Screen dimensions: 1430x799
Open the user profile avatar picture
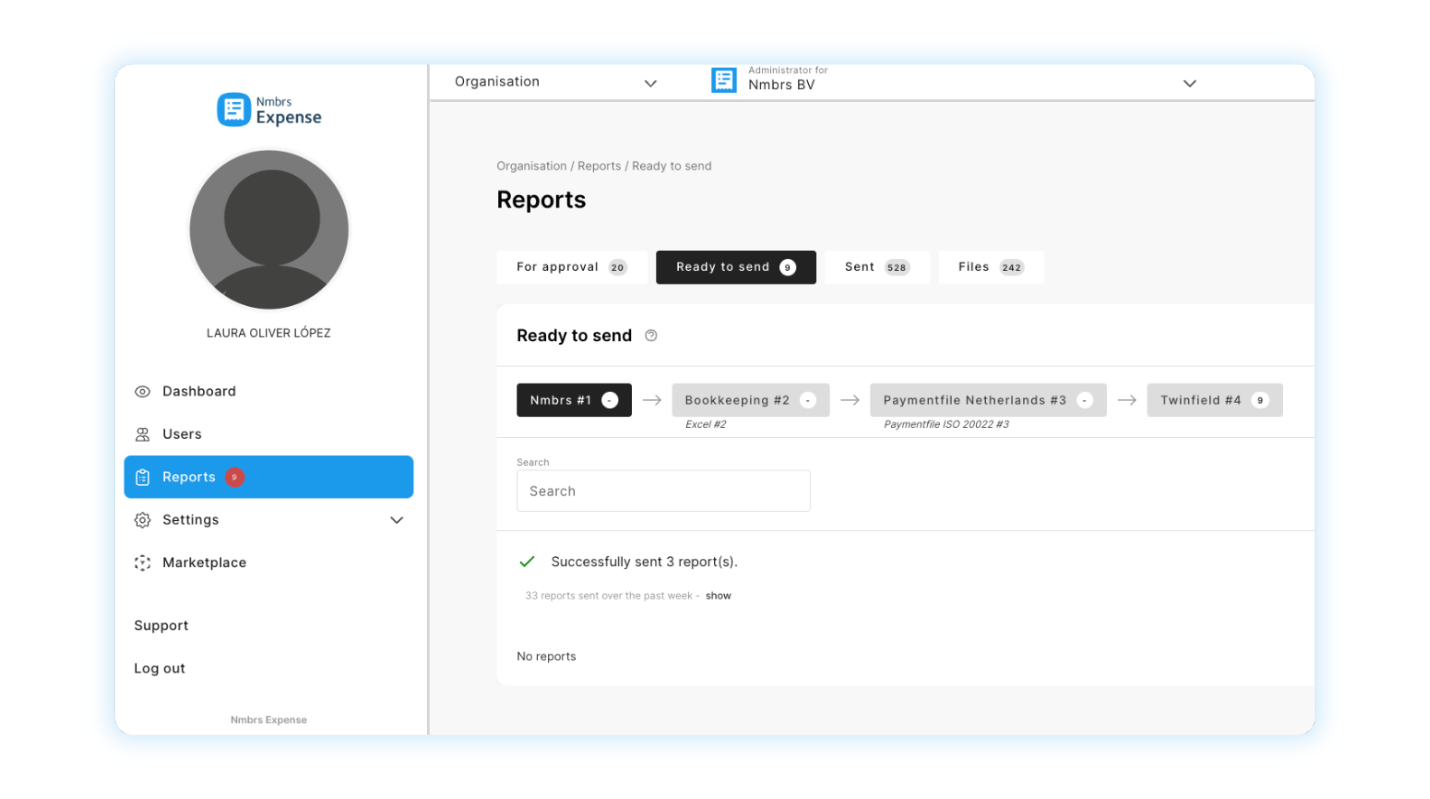[x=269, y=229]
